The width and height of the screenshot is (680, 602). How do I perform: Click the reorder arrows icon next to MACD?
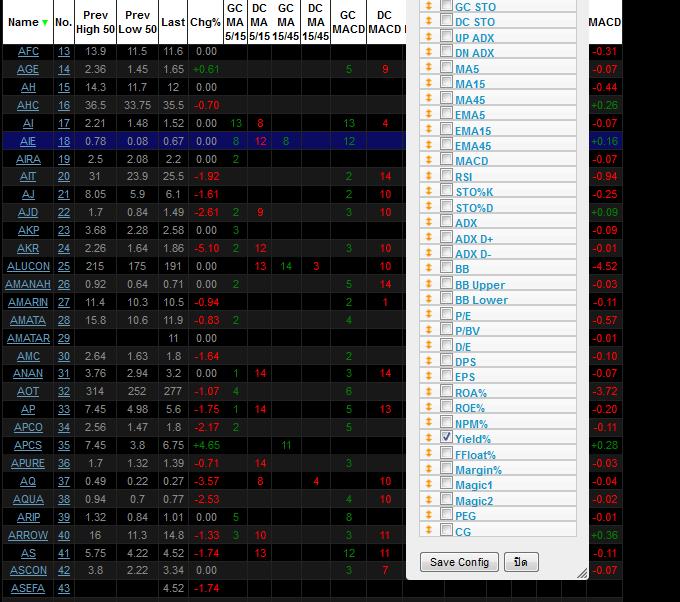(428, 160)
